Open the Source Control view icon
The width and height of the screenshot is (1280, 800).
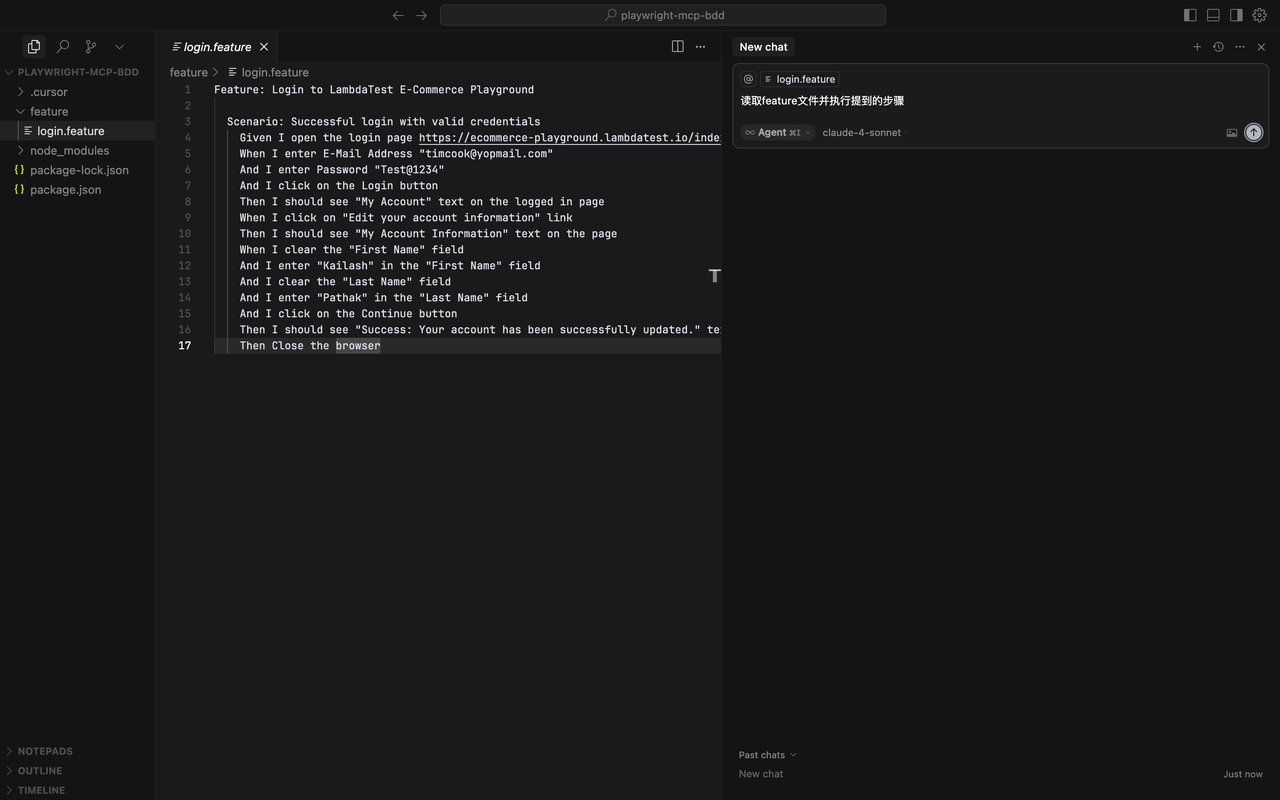pyautogui.click(x=91, y=46)
